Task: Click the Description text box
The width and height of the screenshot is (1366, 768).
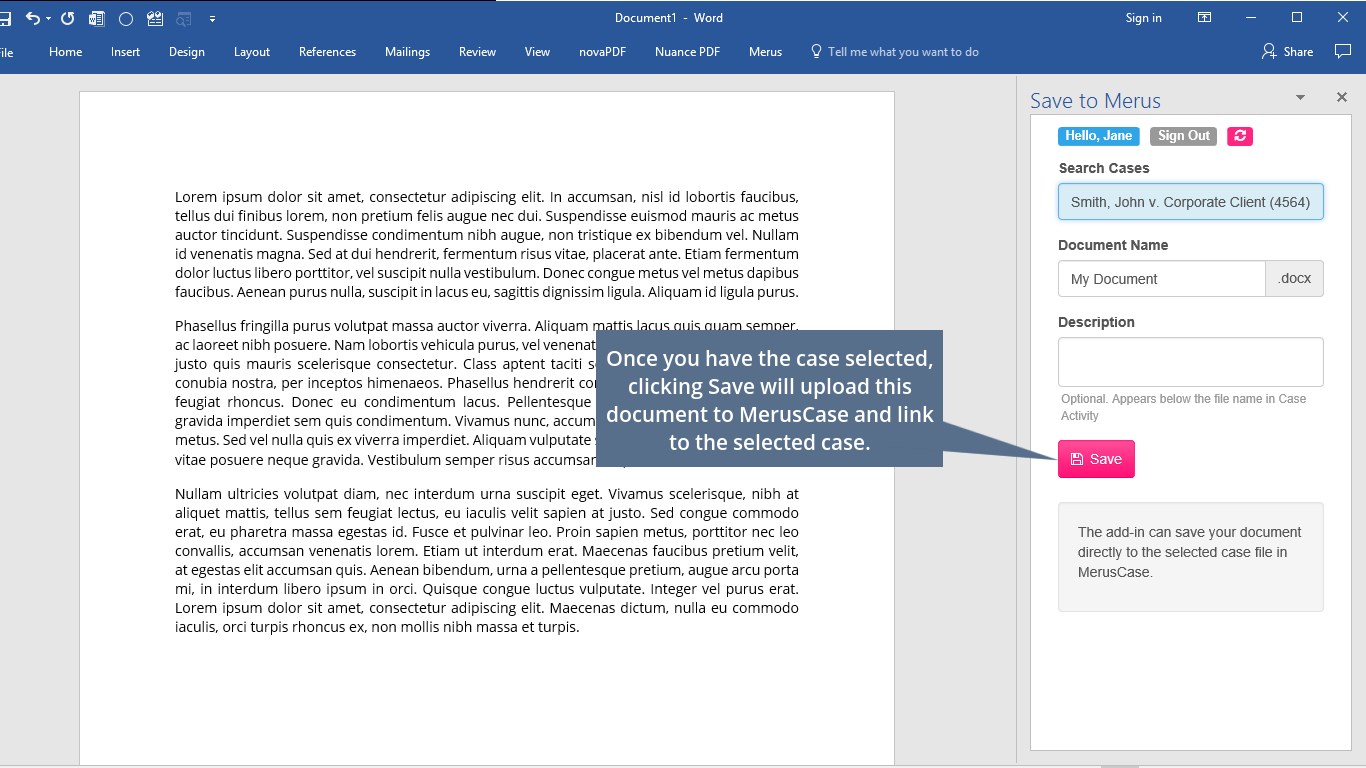Action: pyautogui.click(x=1191, y=362)
